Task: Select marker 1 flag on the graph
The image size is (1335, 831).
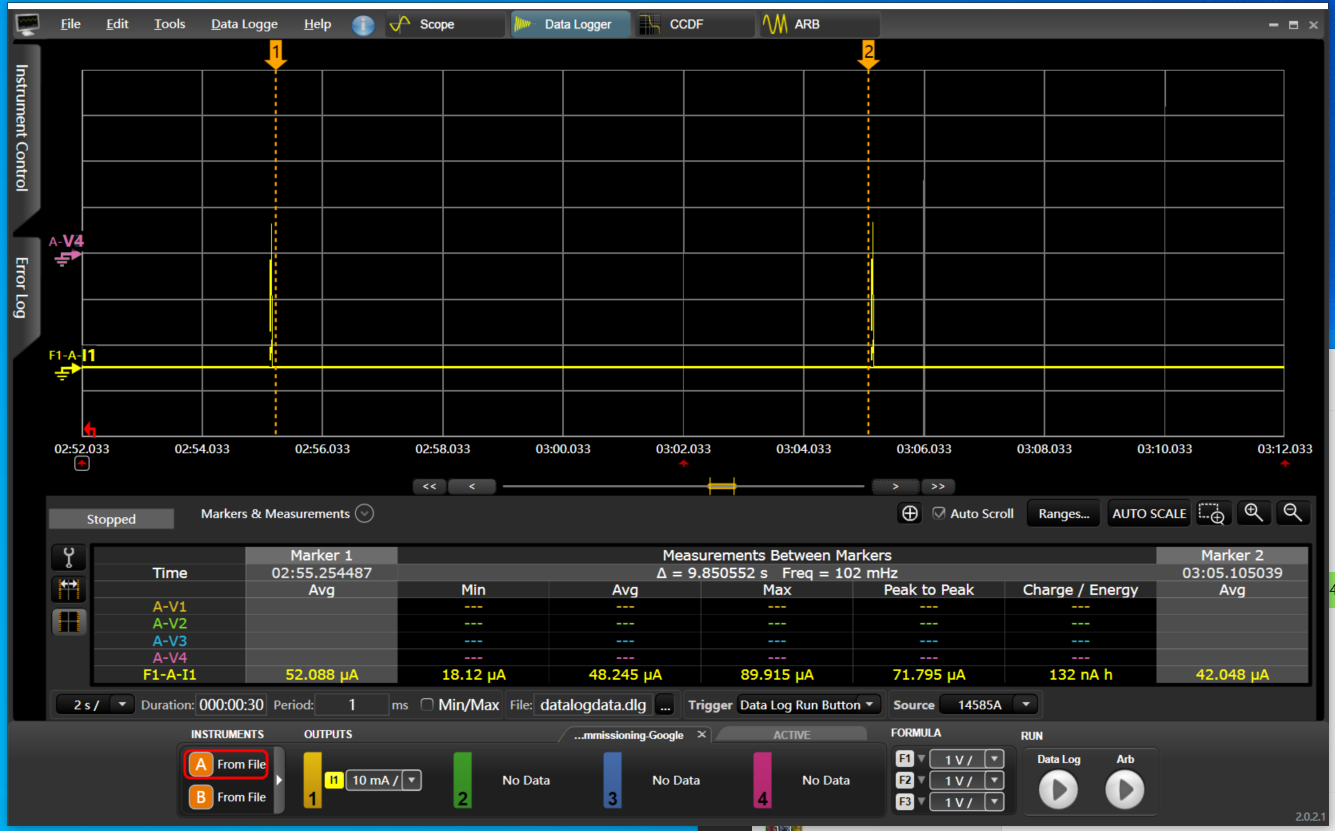Action: [276, 55]
